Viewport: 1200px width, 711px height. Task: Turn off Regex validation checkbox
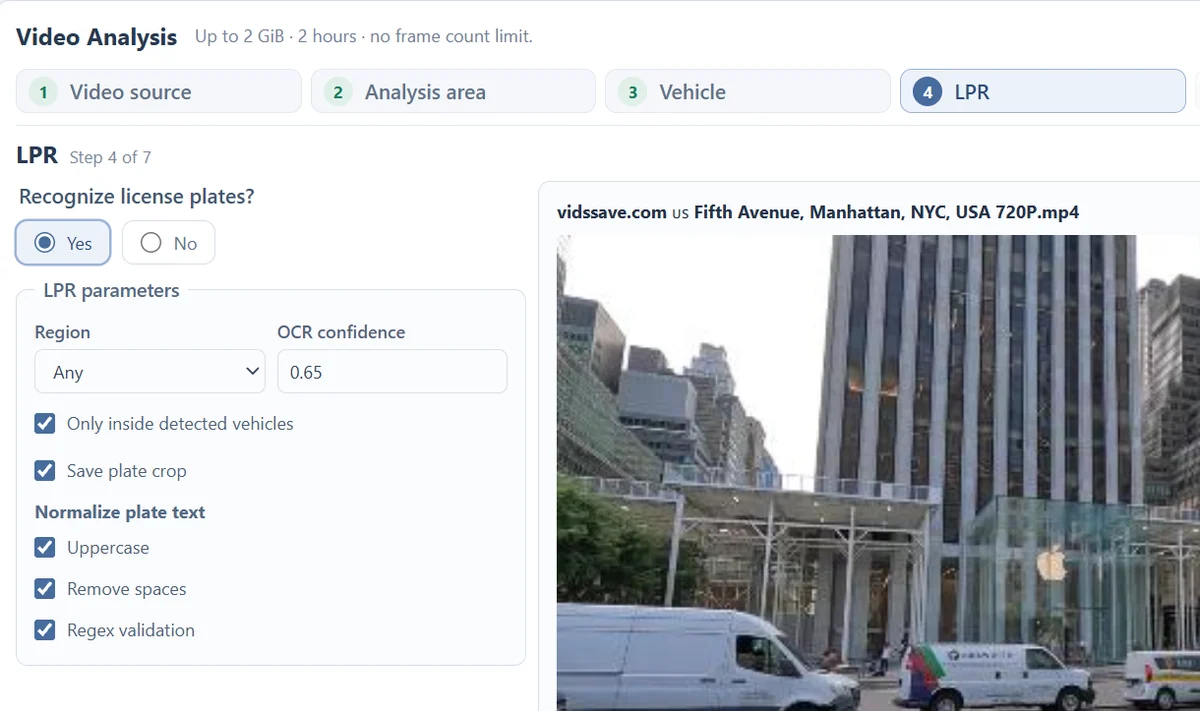pyautogui.click(x=45, y=629)
